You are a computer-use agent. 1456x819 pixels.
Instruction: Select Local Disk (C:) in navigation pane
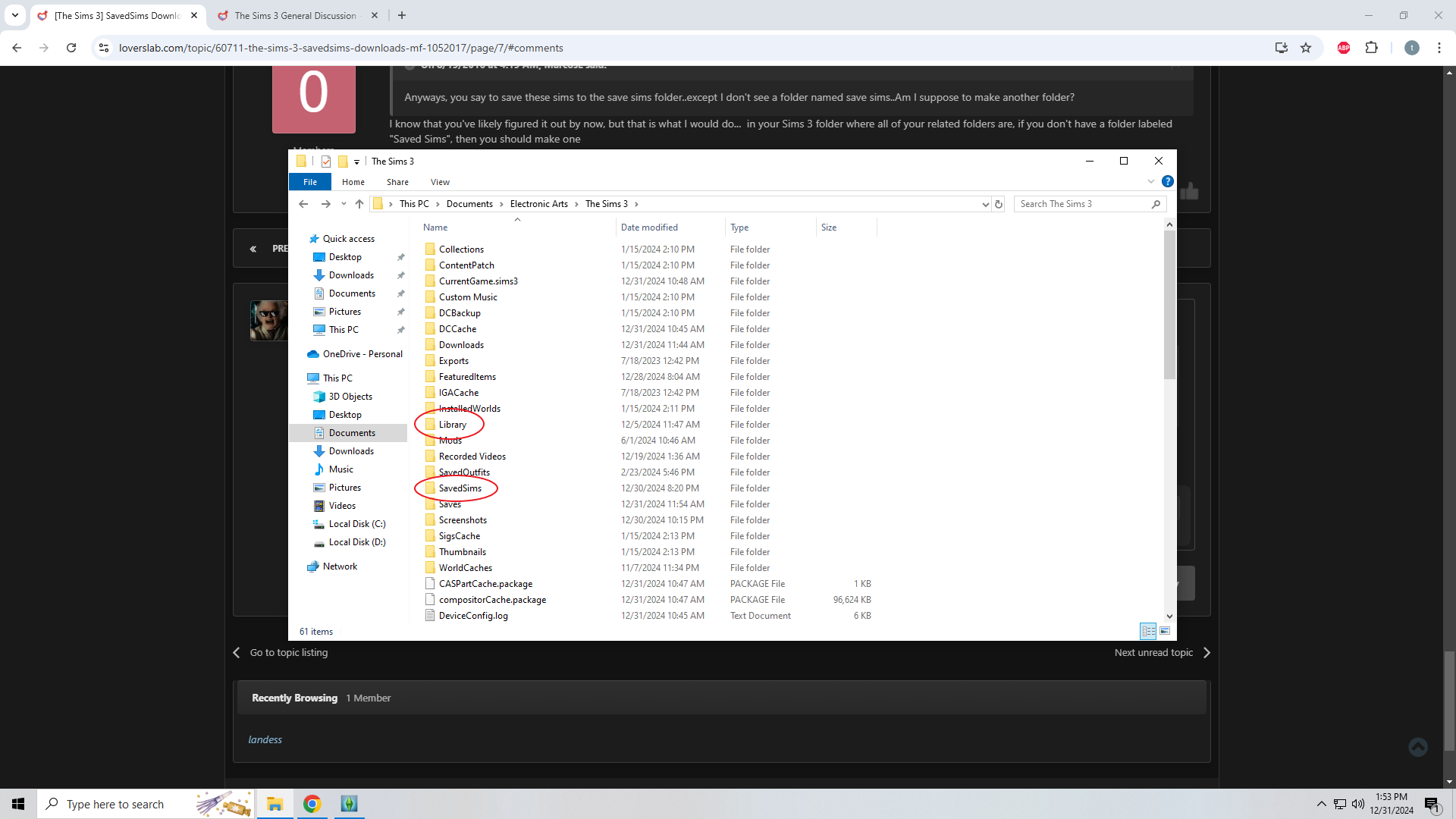pos(357,524)
